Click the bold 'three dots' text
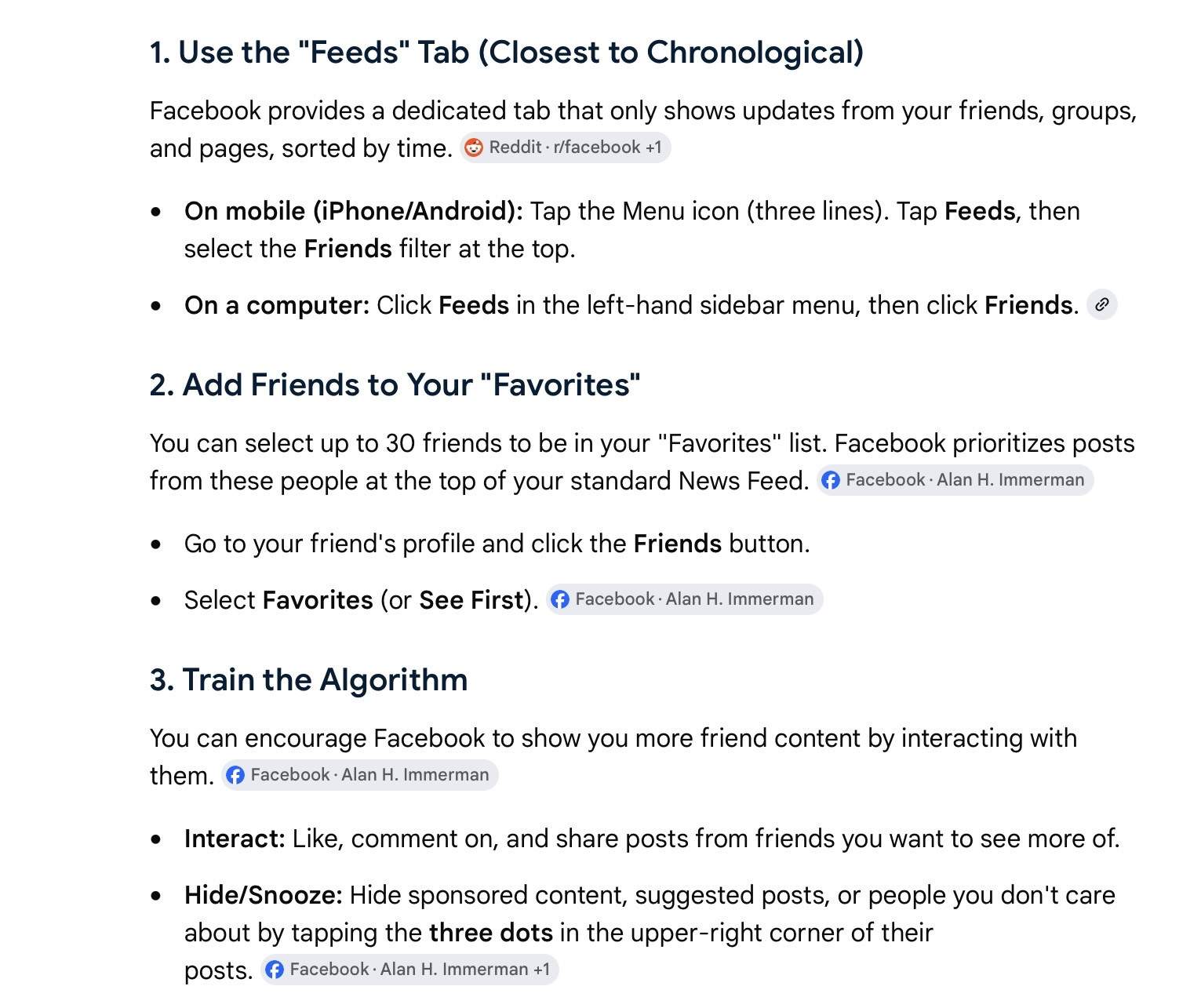Viewport: 1201px width, 1008px height. point(491,933)
